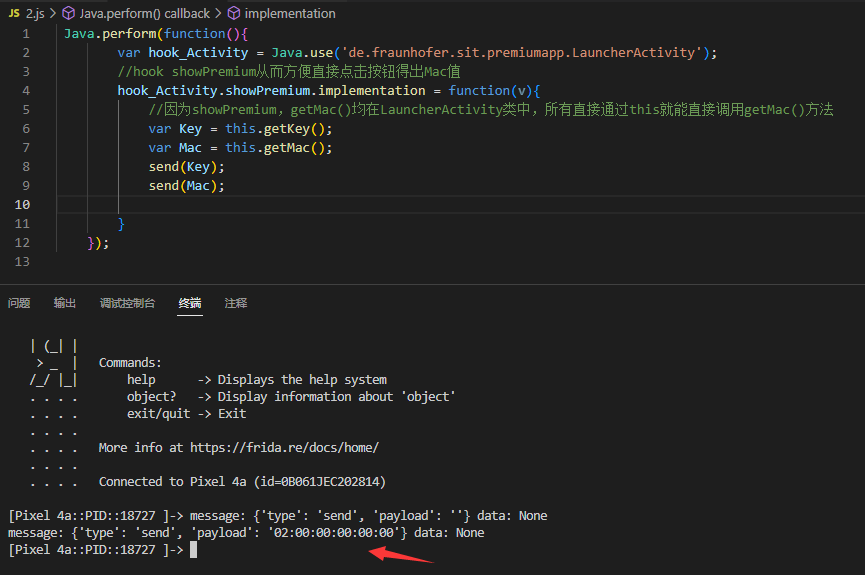Click the LauncherActivity class string on line 2
This screenshot has width=865, height=575.
point(644,53)
